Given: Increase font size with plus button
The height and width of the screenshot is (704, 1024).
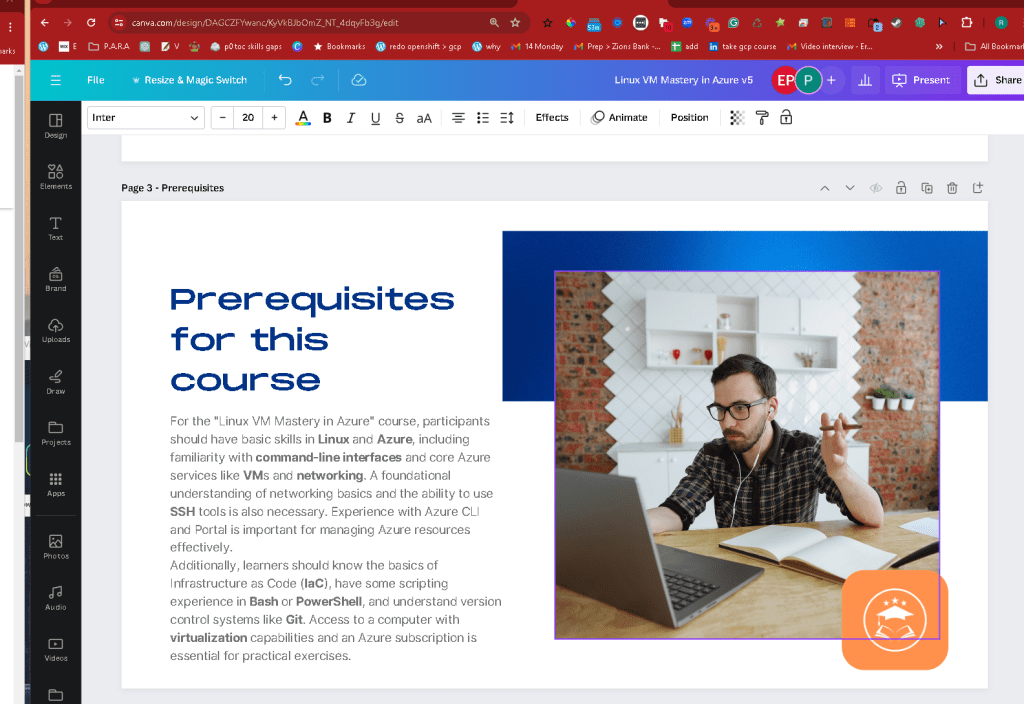Looking at the screenshot, I should (274, 118).
